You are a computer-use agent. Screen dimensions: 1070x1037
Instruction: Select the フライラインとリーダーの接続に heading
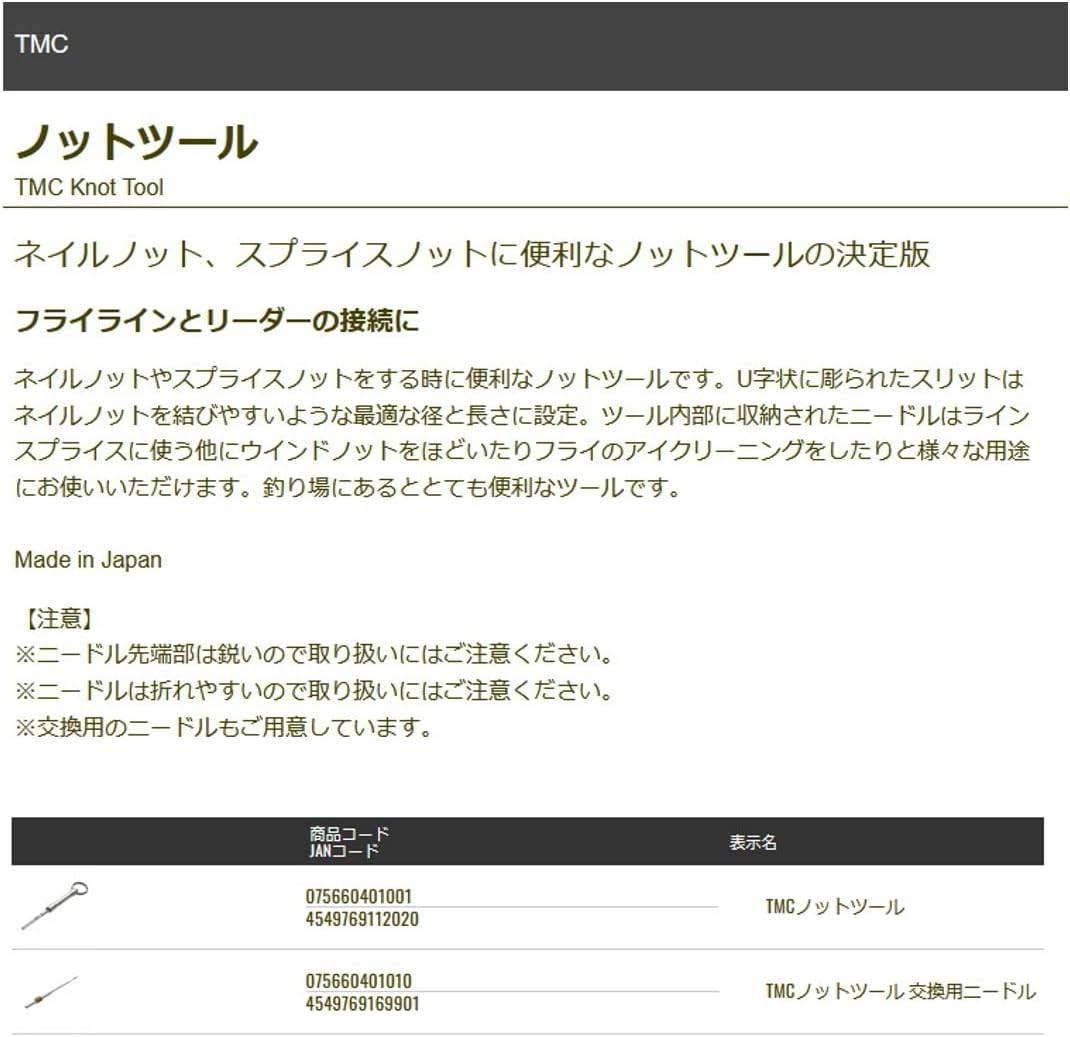point(217,321)
